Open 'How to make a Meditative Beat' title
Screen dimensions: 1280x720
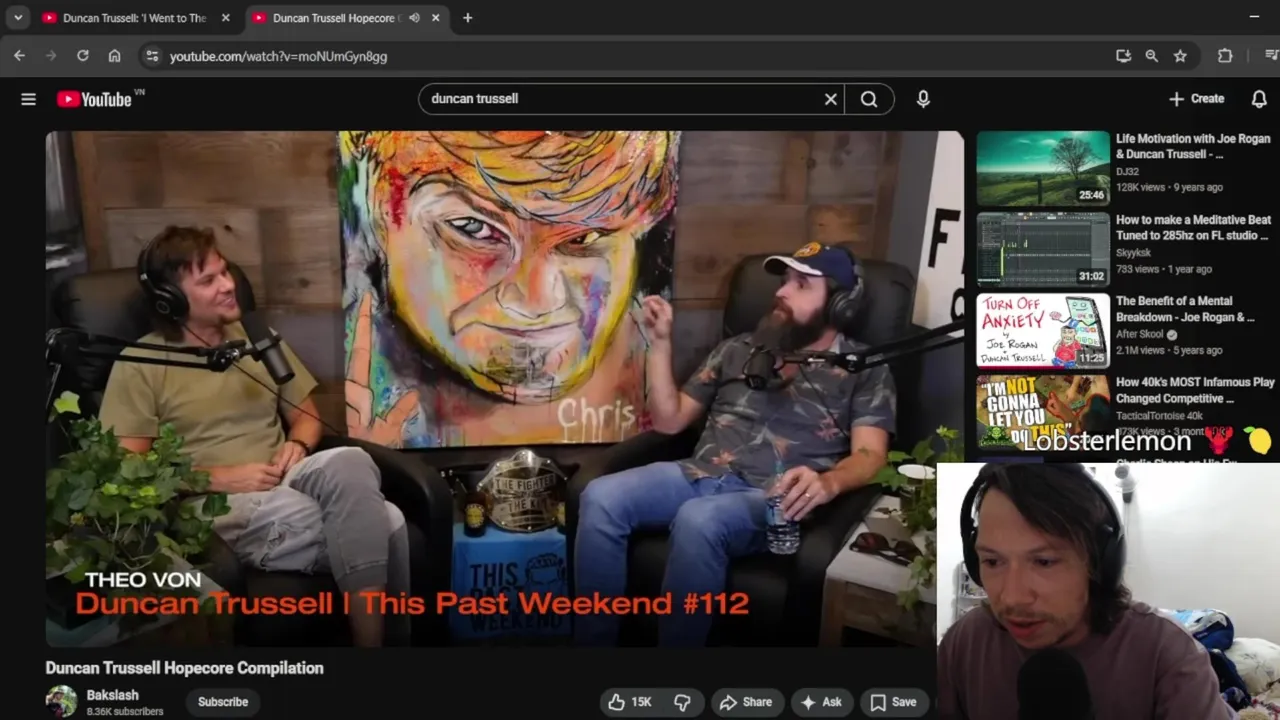1193,228
